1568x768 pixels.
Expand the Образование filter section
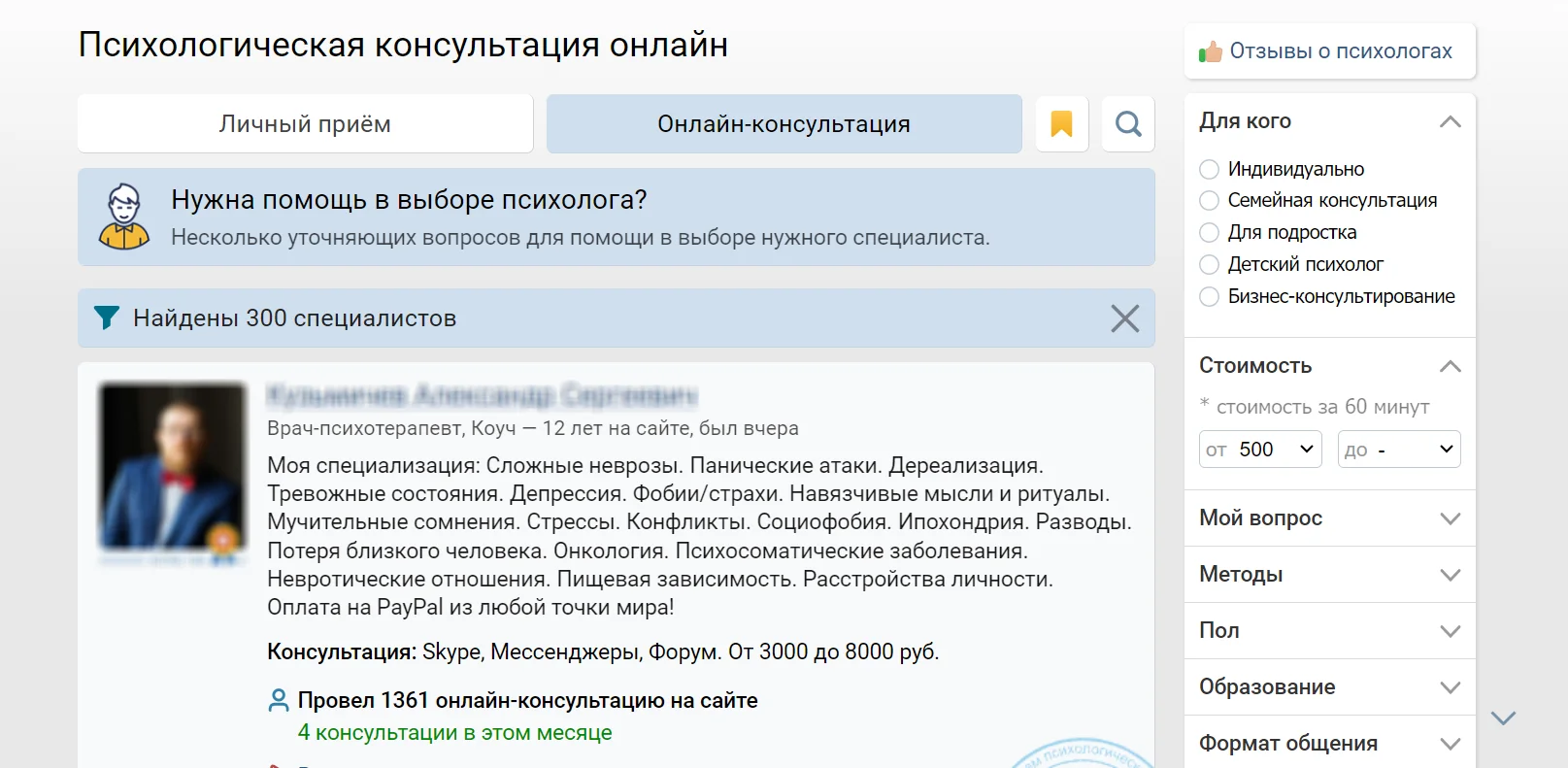1330,687
